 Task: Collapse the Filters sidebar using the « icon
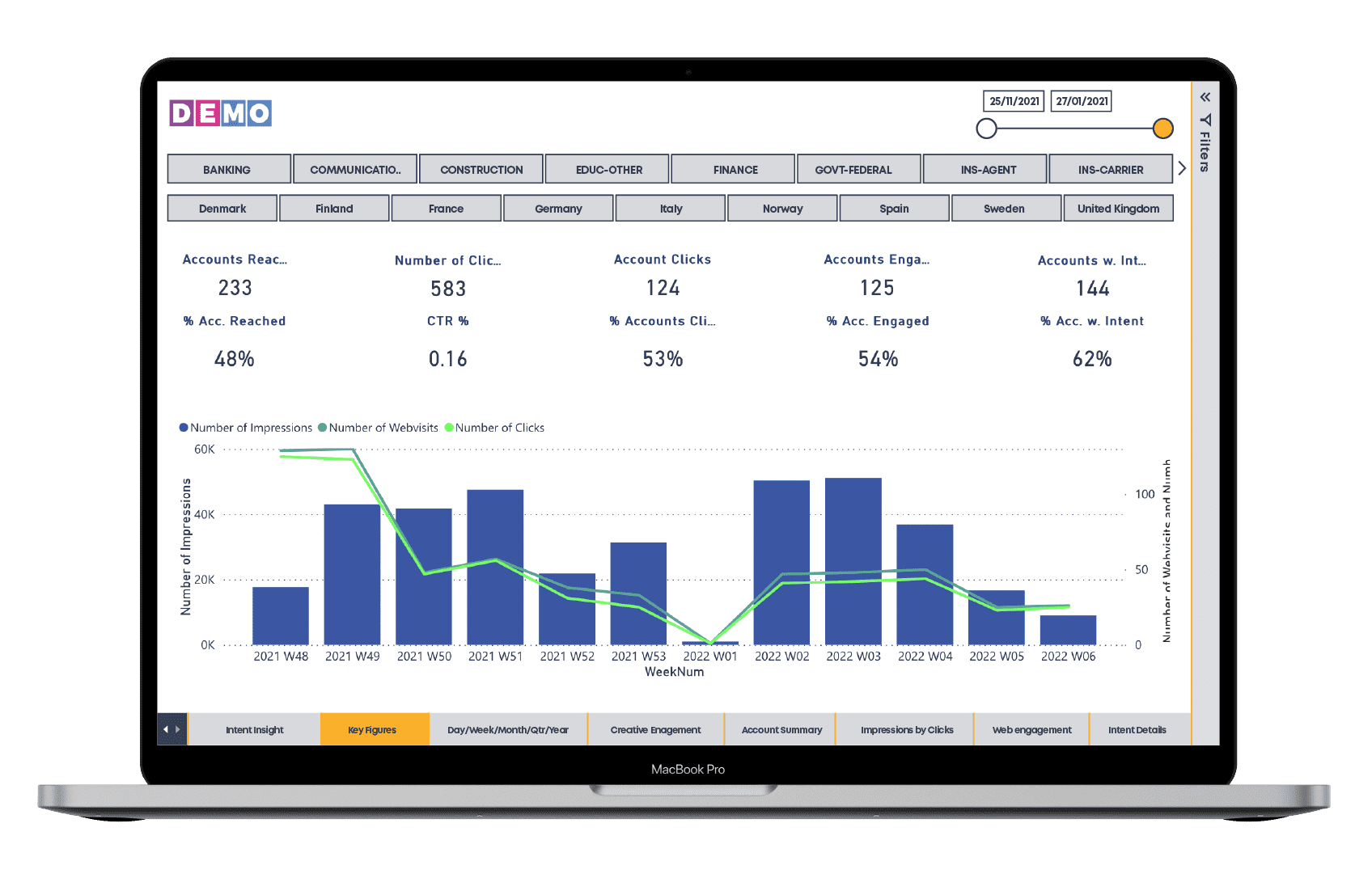(1205, 96)
